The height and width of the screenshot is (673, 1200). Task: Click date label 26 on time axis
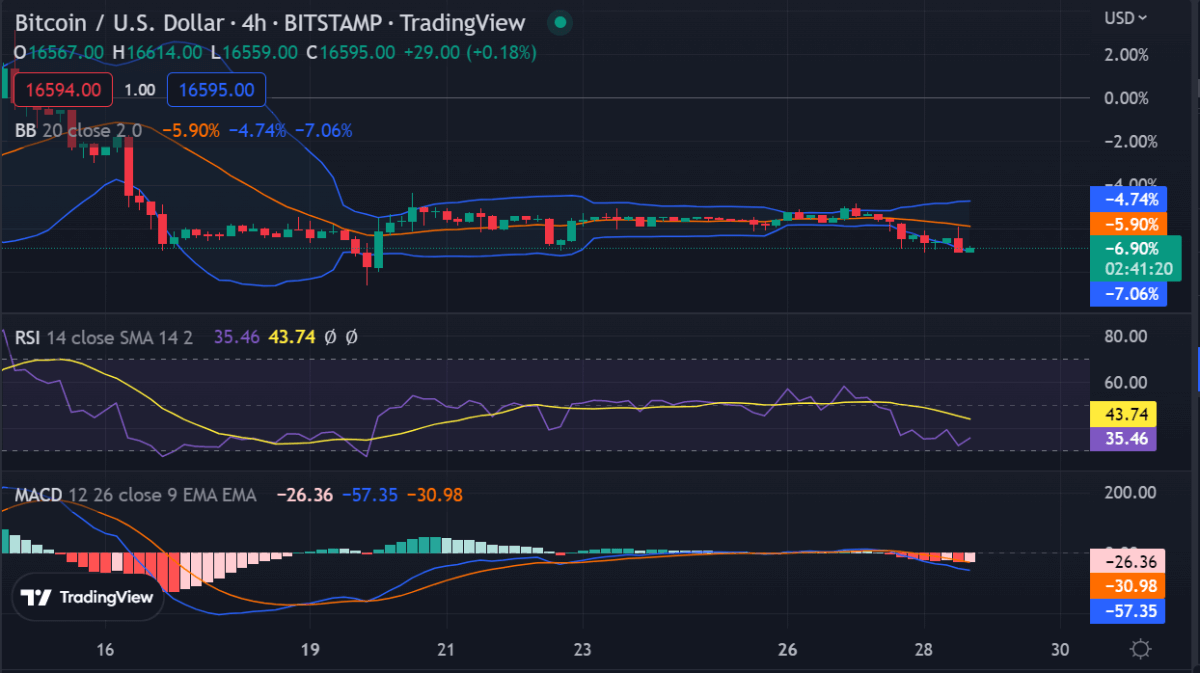pos(787,649)
